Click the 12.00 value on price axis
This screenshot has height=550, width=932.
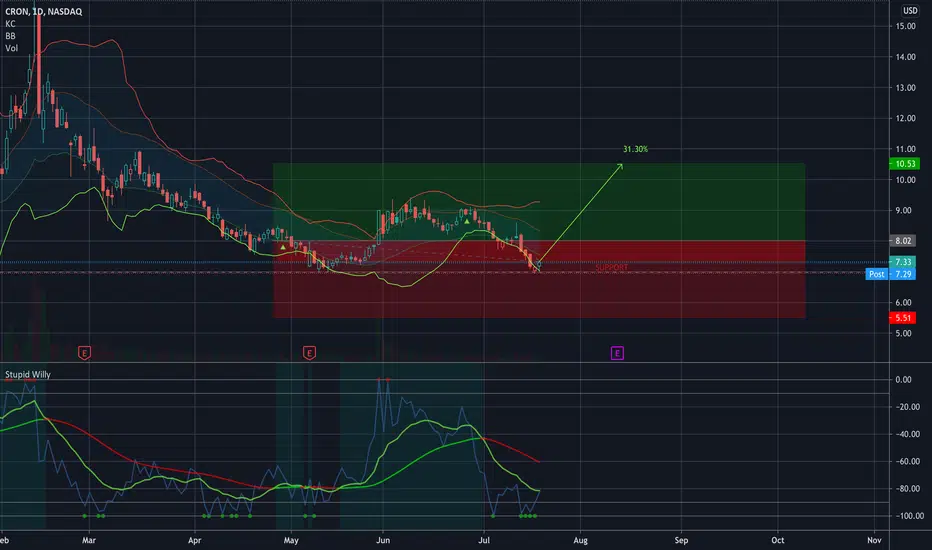click(905, 118)
